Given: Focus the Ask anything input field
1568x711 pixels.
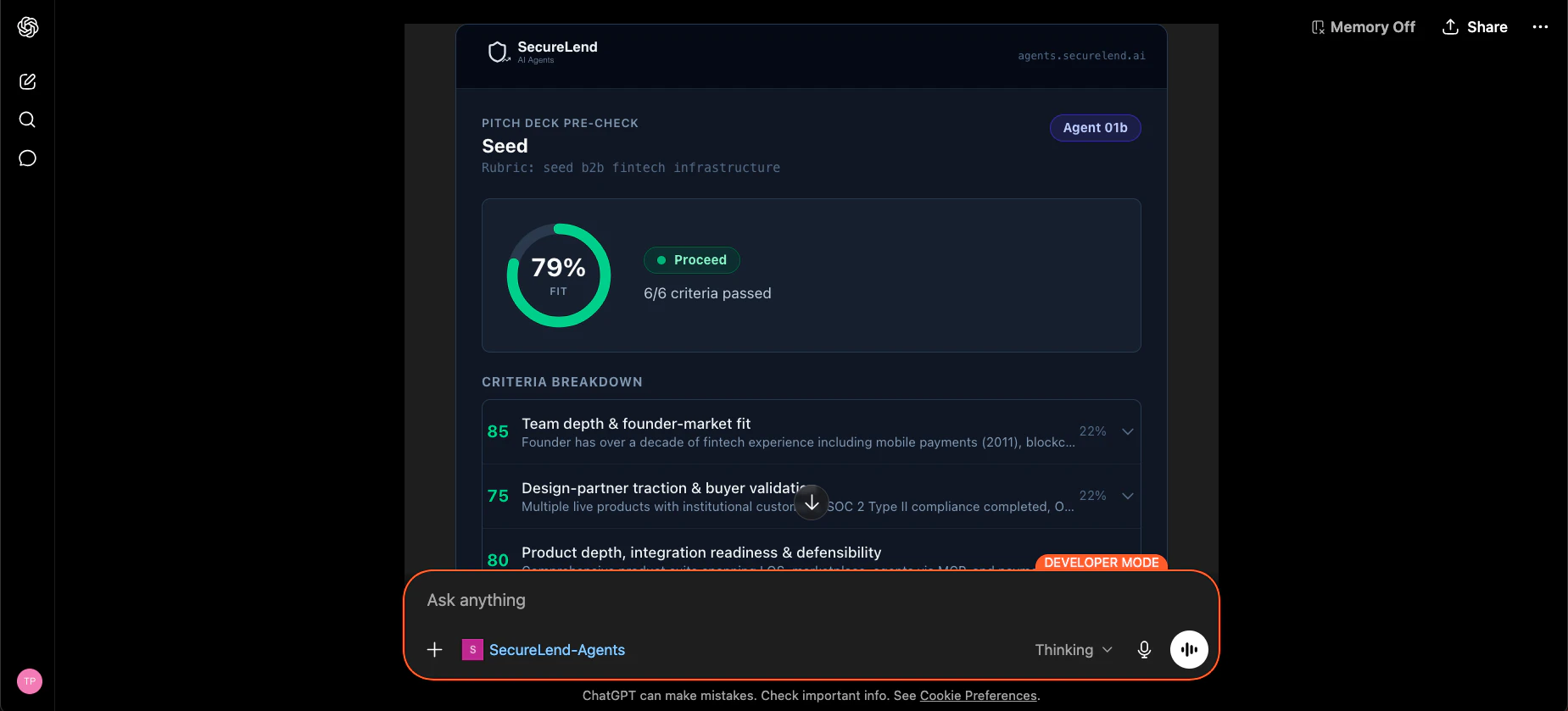Looking at the screenshot, I should click(811, 600).
